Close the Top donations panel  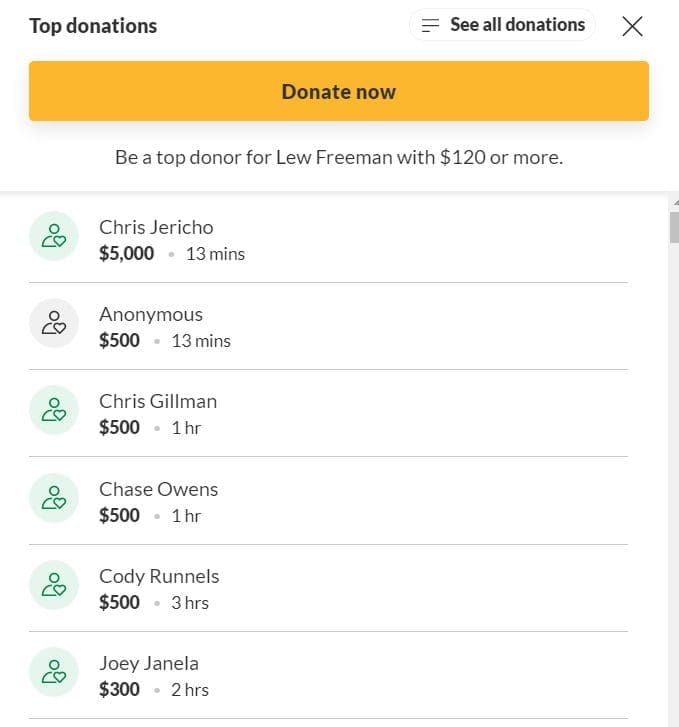[x=632, y=26]
